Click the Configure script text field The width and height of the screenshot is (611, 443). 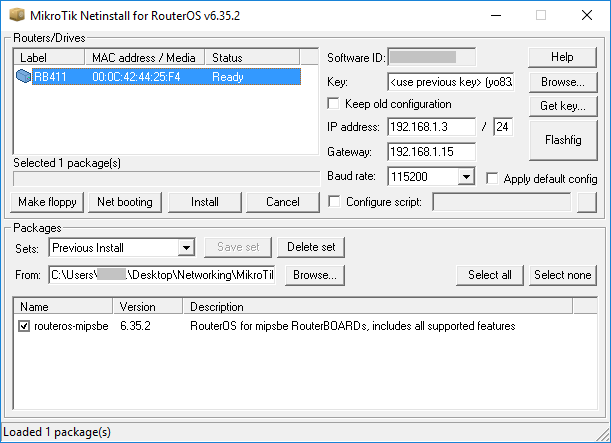502,202
